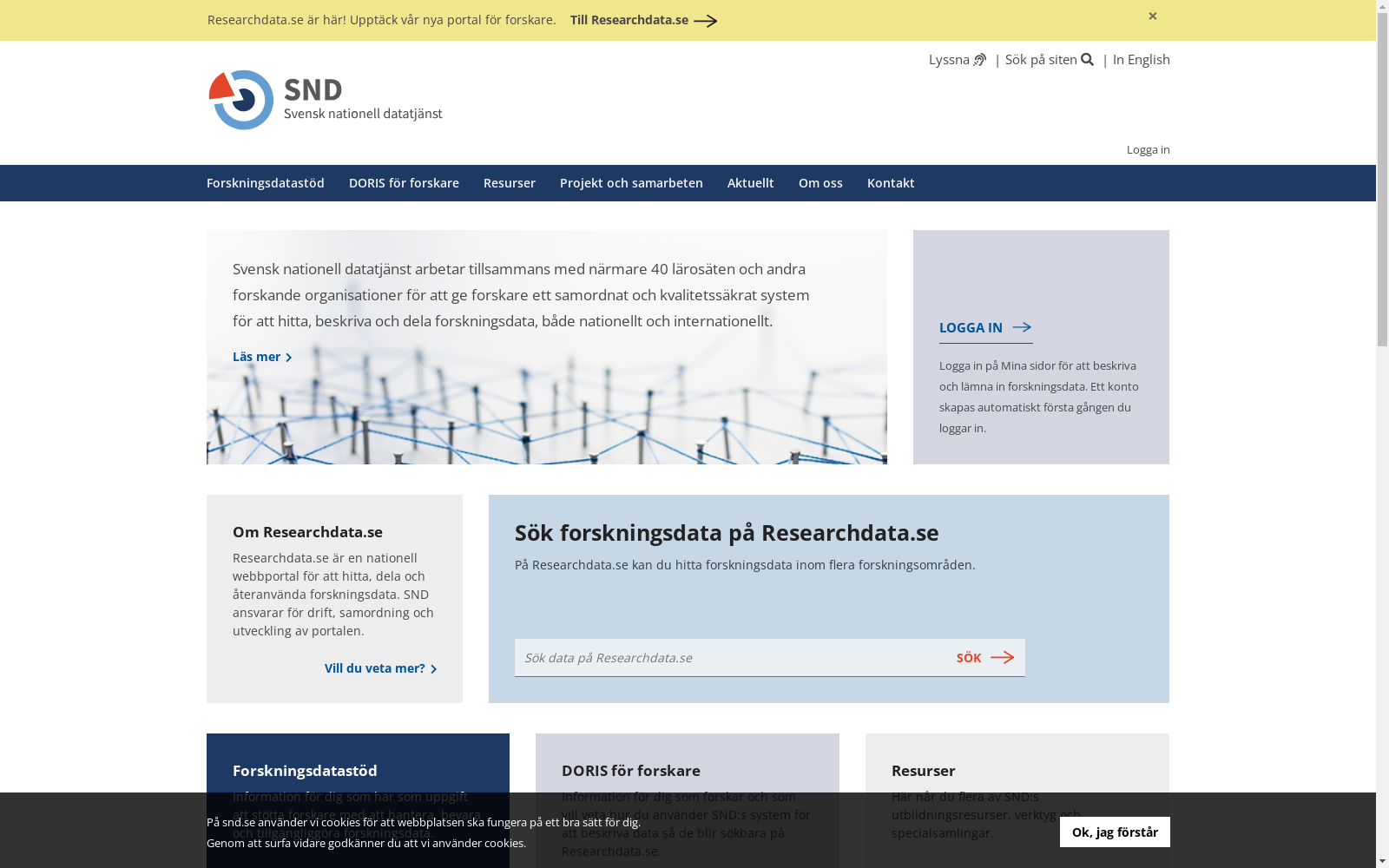
Task: Open the Resurser navigation item
Action: [509, 183]
